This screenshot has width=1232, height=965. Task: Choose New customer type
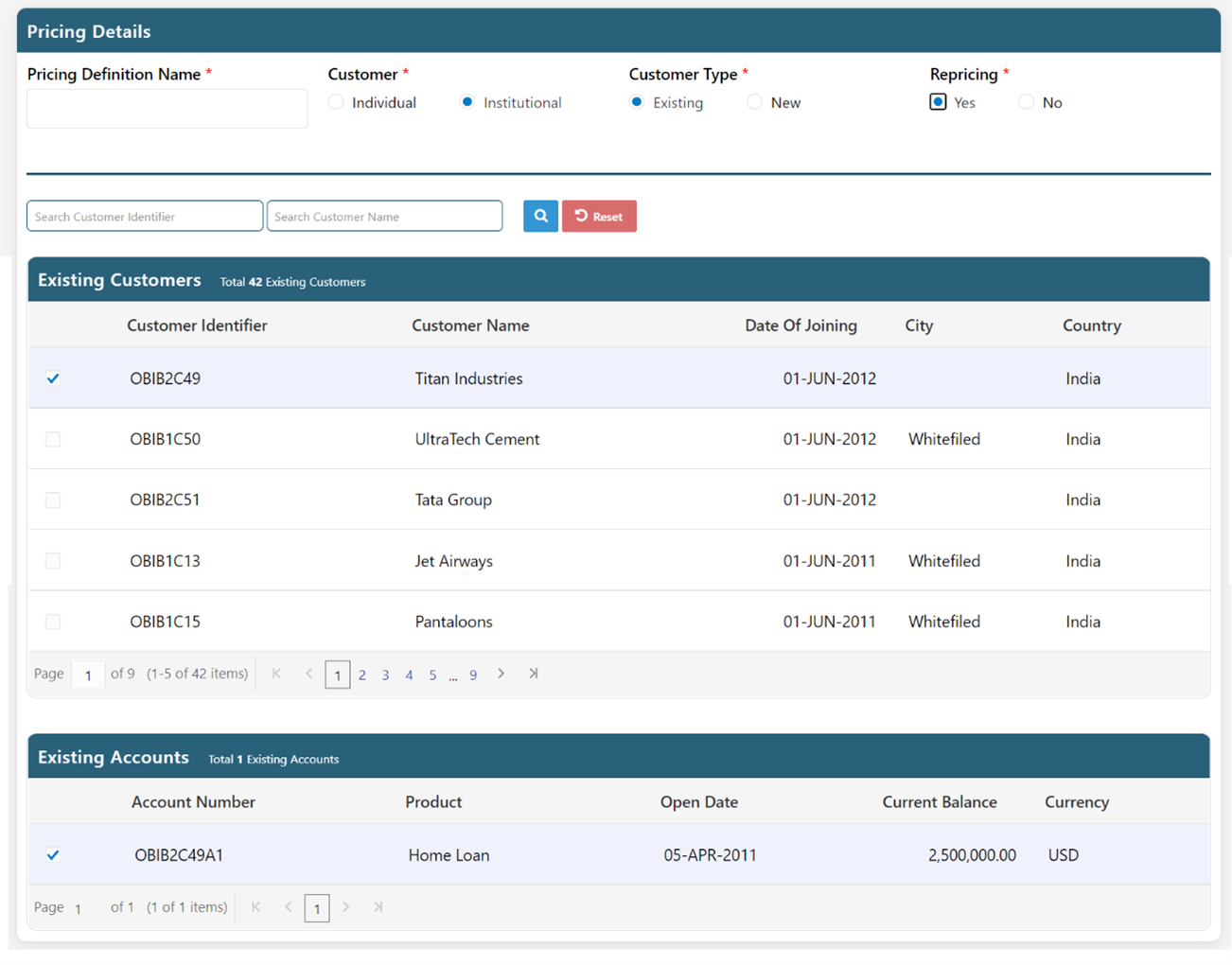pos(754,102)
